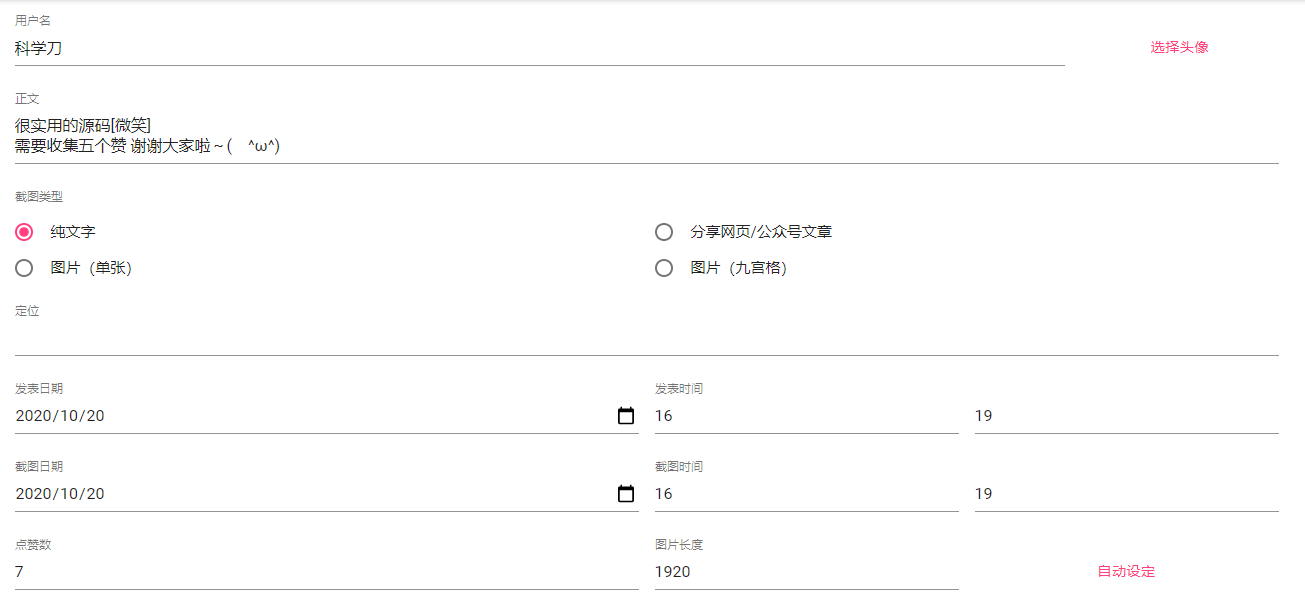Focus the 用户名 input field
Viewport: 1305px width, 610px height.
pyautogui.click(x=540, y=48)
